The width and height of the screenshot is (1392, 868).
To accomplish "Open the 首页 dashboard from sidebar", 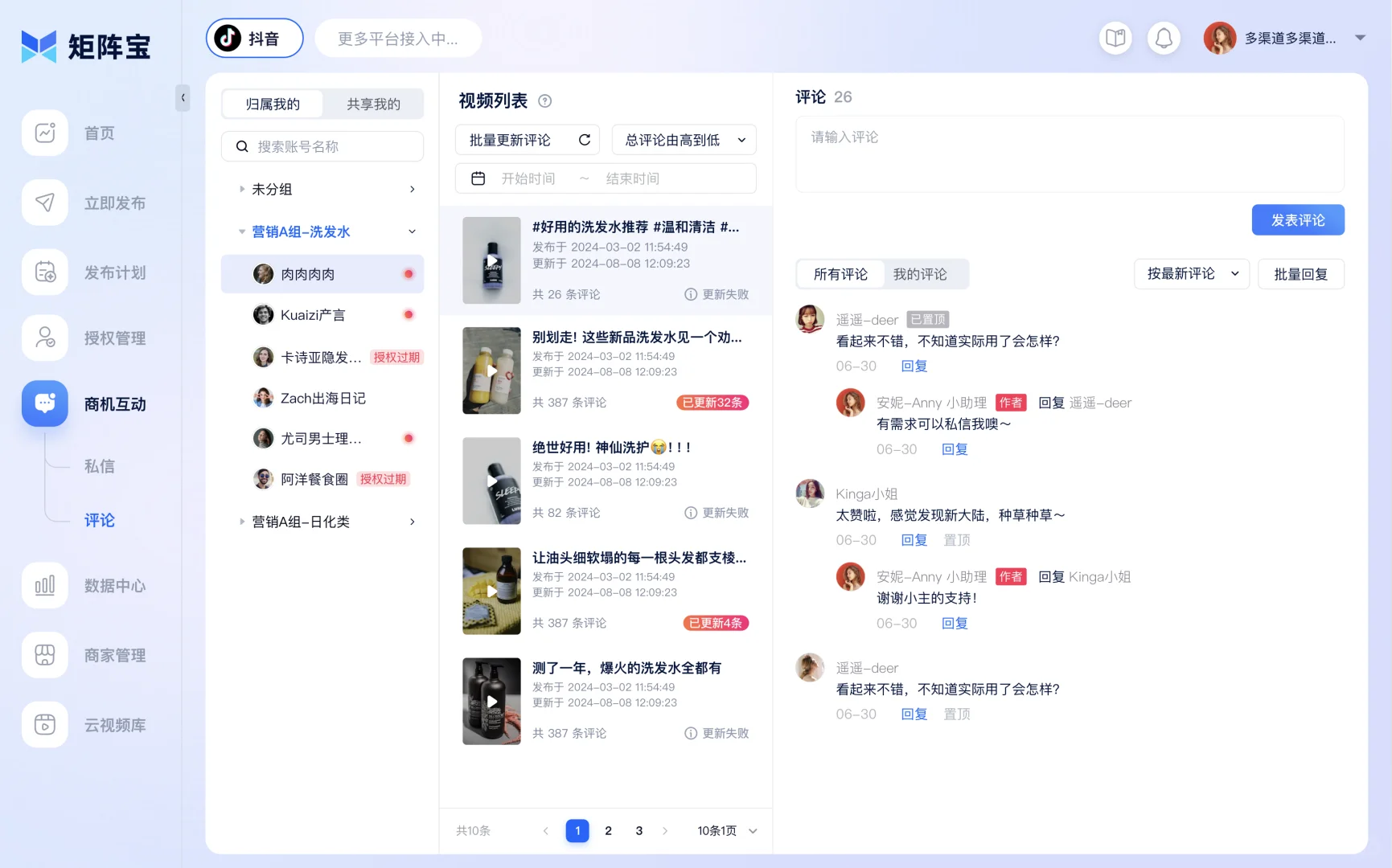I will 98,133.
